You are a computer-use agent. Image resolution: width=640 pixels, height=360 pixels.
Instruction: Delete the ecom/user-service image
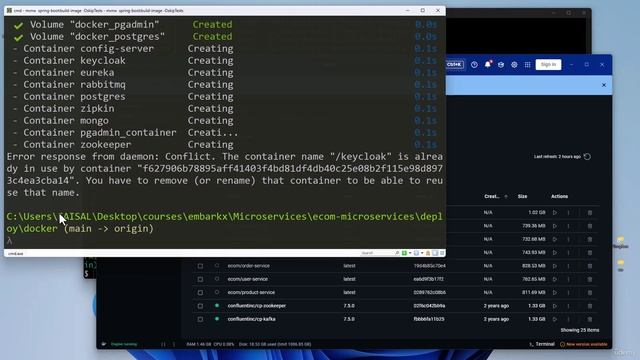(x=590, y=279)
